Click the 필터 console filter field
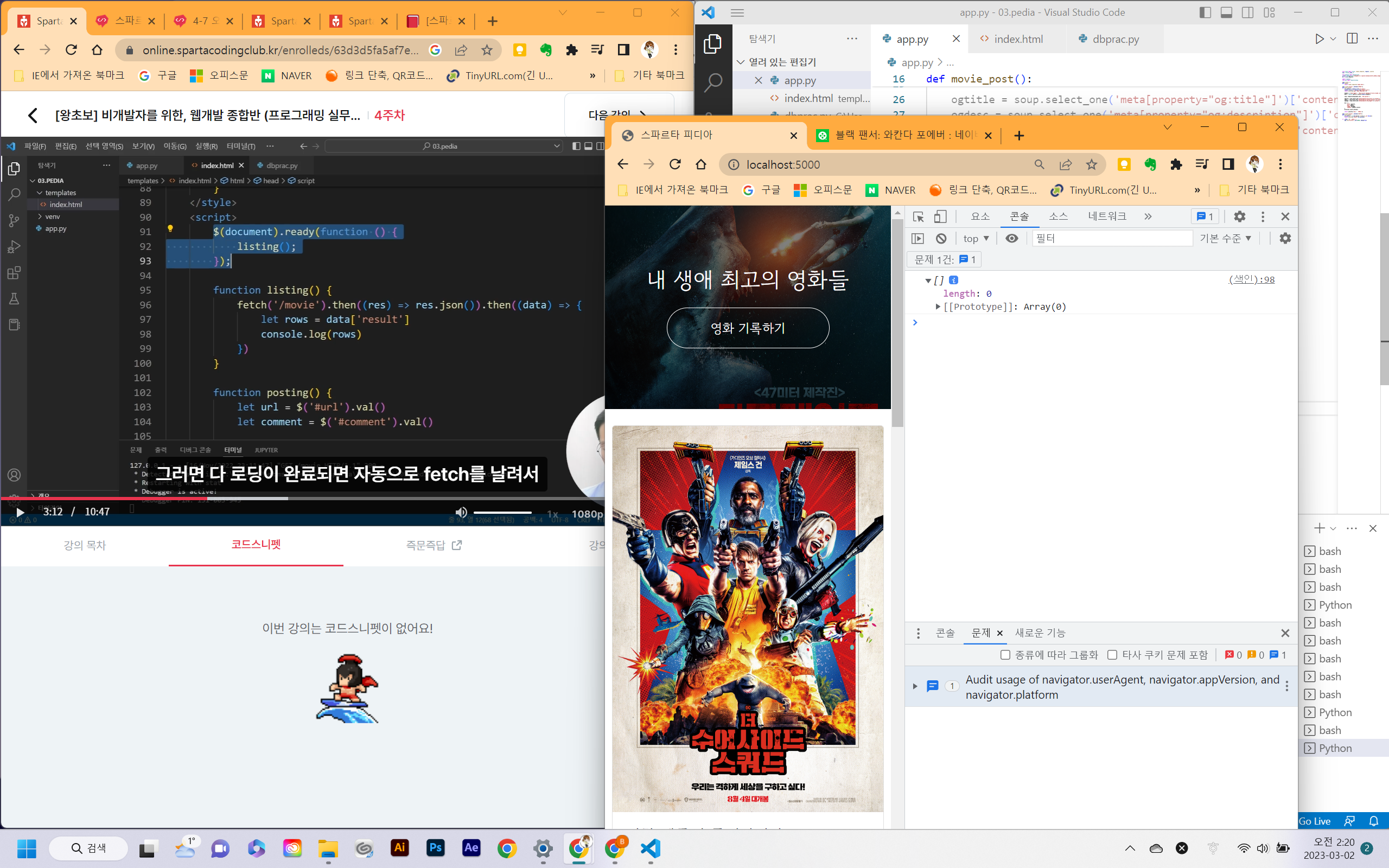Screen dimensions: 1389x868 [x=1112, y=238]
